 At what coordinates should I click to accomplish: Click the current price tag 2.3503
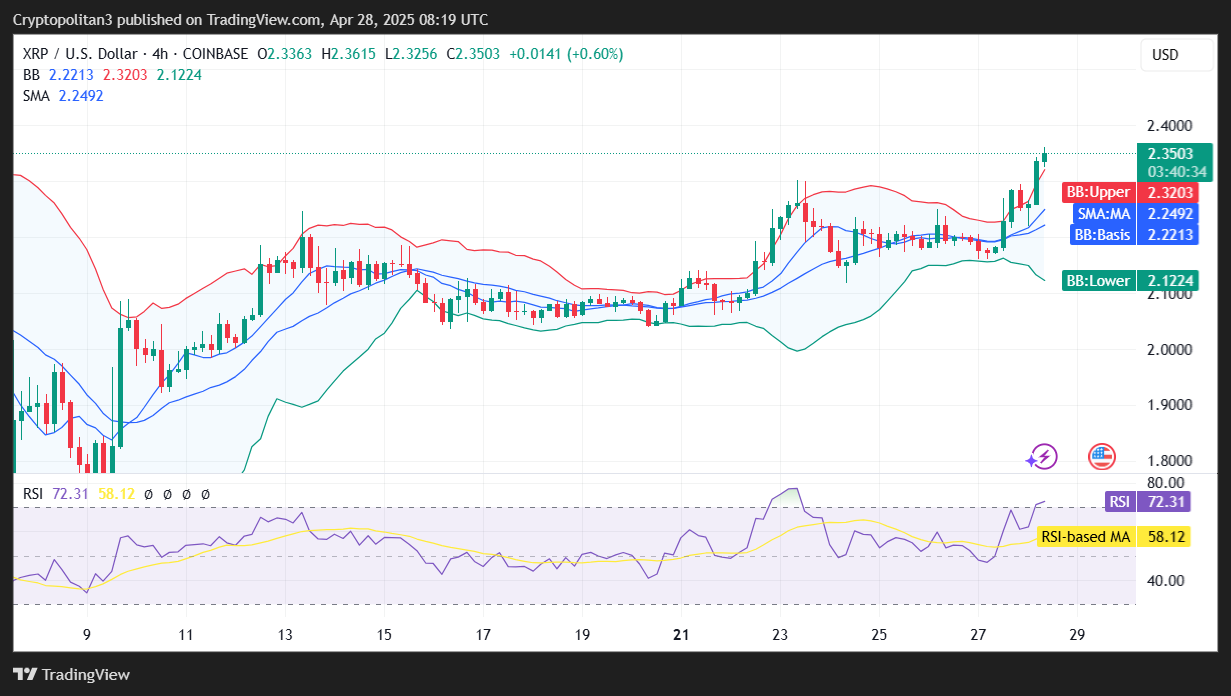coord(1174,154)
